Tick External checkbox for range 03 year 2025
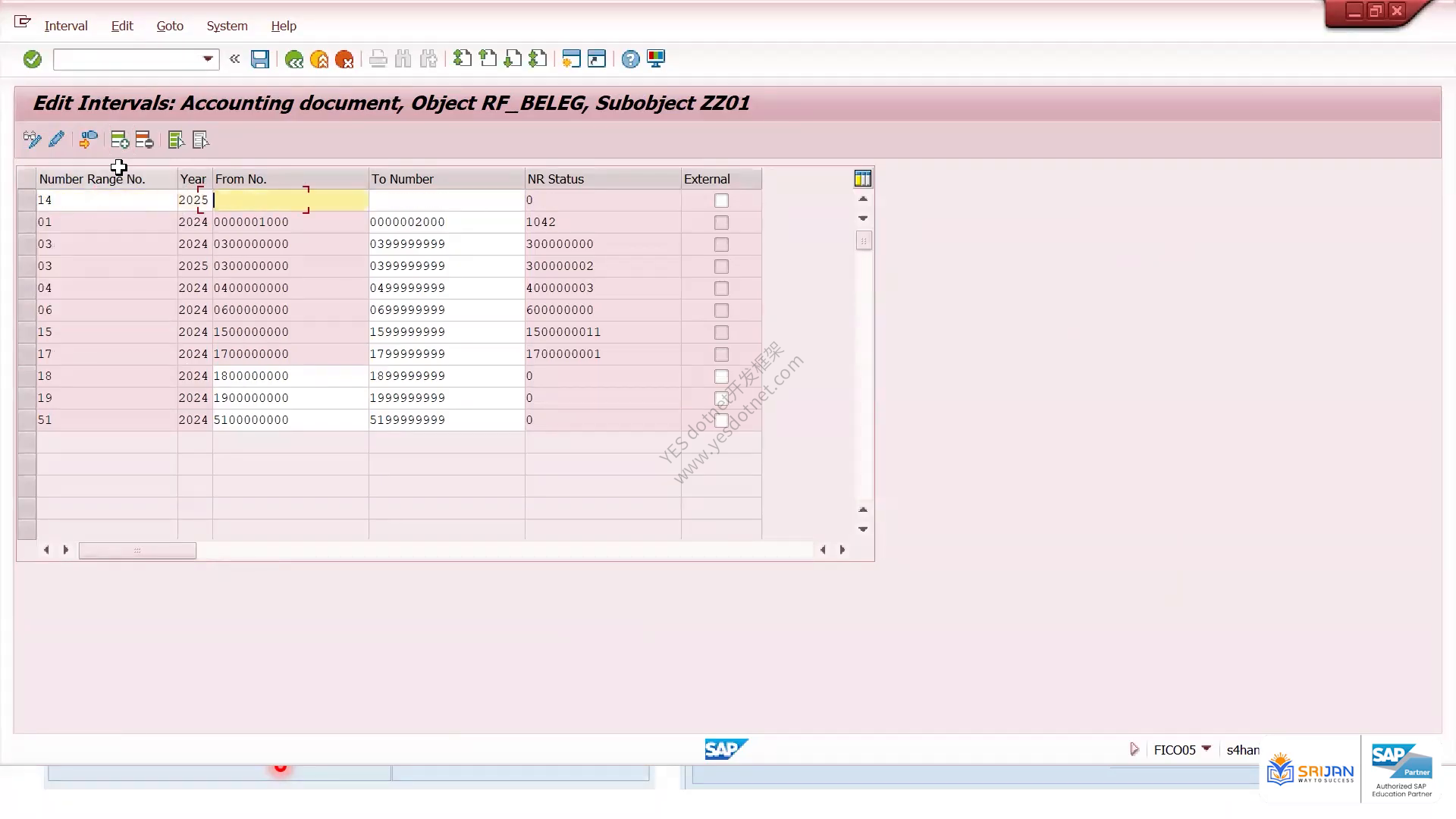 [x=721, y=267]
